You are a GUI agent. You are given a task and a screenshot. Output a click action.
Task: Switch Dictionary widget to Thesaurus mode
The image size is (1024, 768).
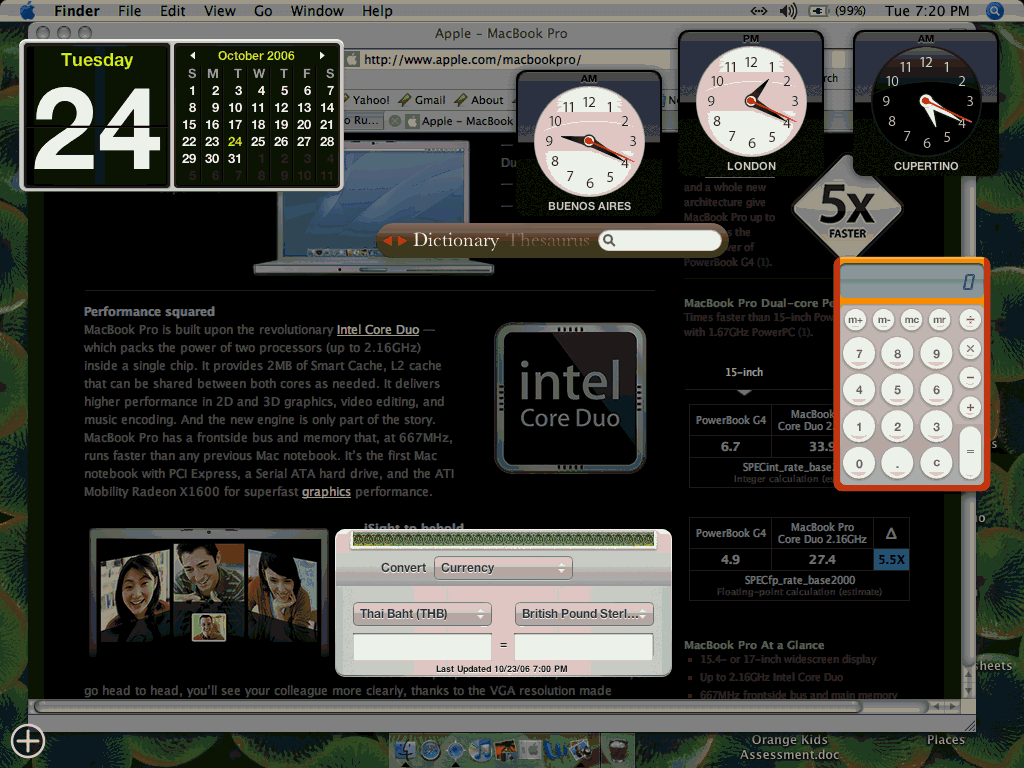click(x=549, y=240)
